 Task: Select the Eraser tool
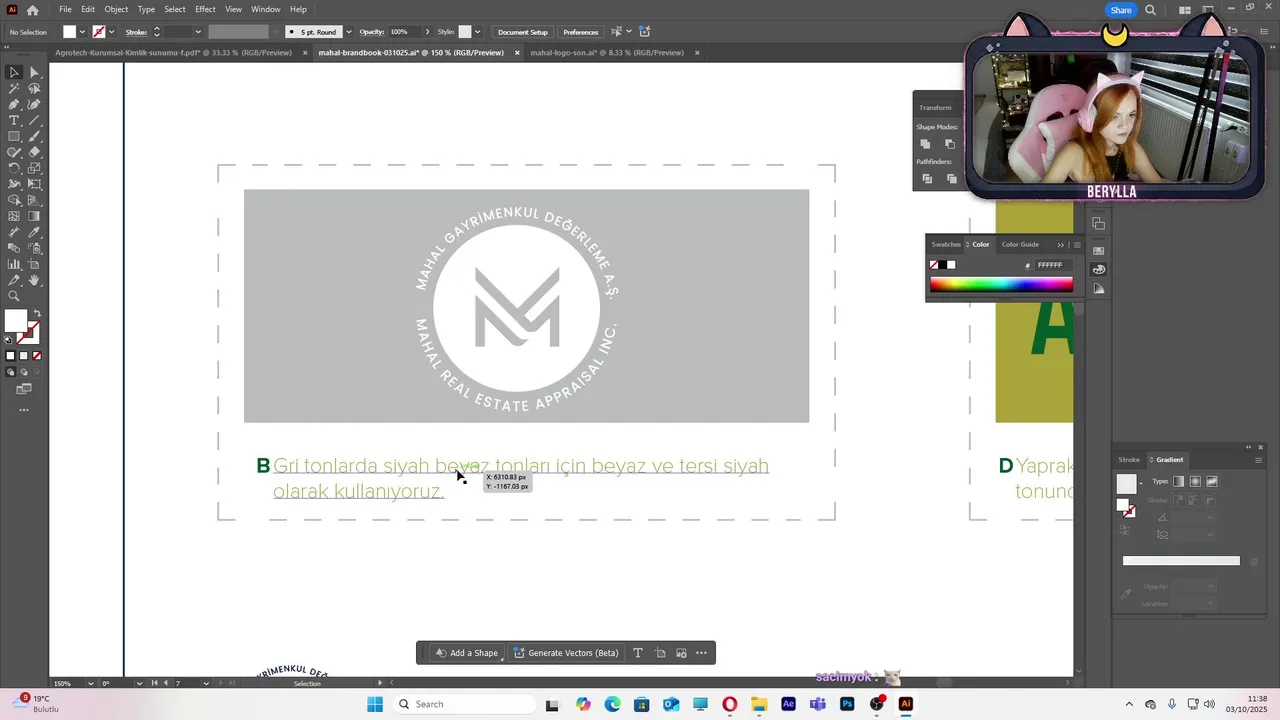34,152
